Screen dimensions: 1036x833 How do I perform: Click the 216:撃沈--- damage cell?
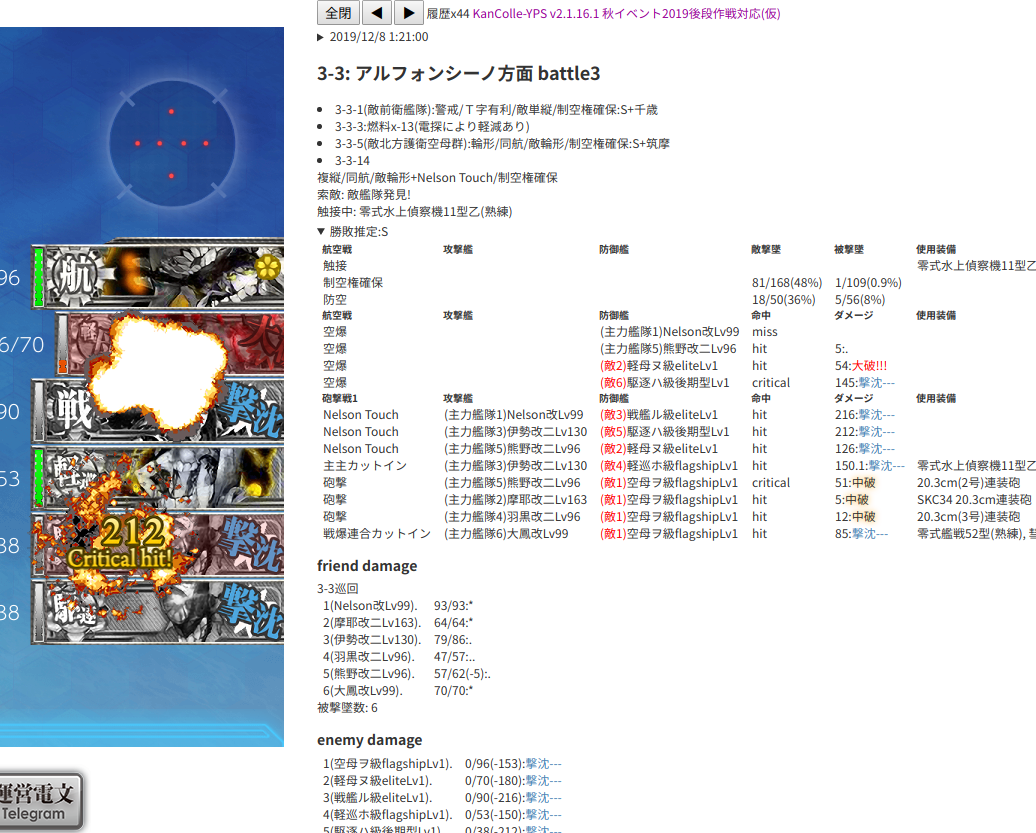tap(865, 415)
